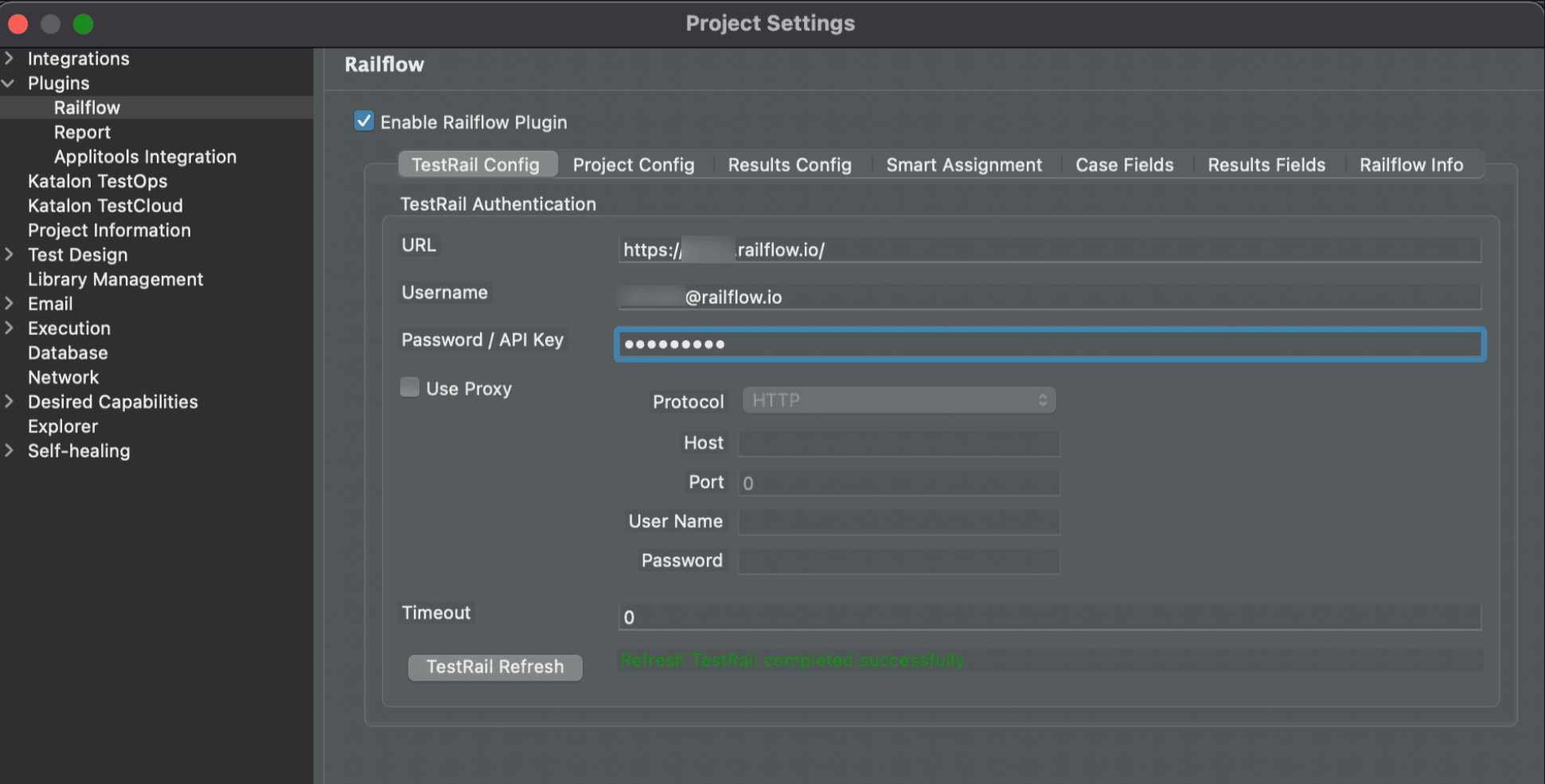Open the Project Config tab
This screenshot has height=784, width=1545.
[634, 165]
